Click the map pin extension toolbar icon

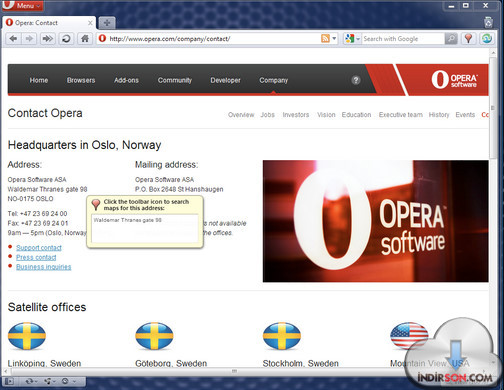[468, 39]
